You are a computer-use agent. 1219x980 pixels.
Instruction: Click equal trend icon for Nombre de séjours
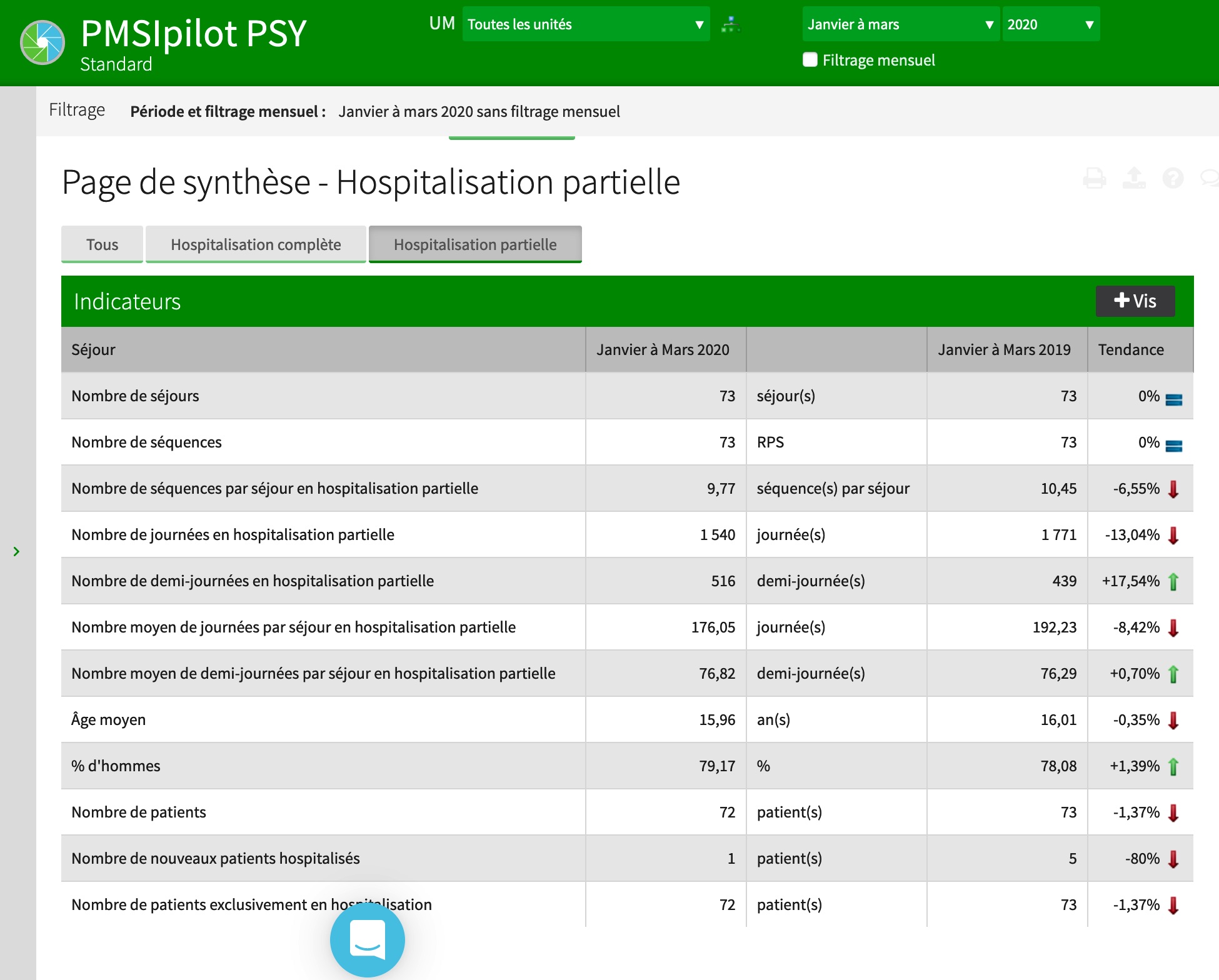pos(1174,399)
